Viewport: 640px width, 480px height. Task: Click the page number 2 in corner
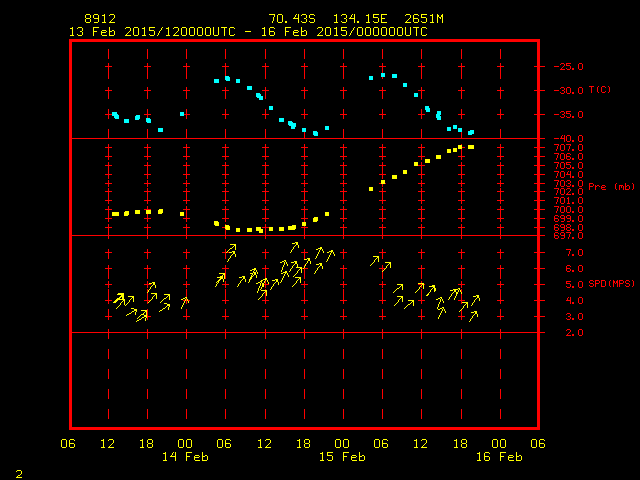click(x=19, y=474)
